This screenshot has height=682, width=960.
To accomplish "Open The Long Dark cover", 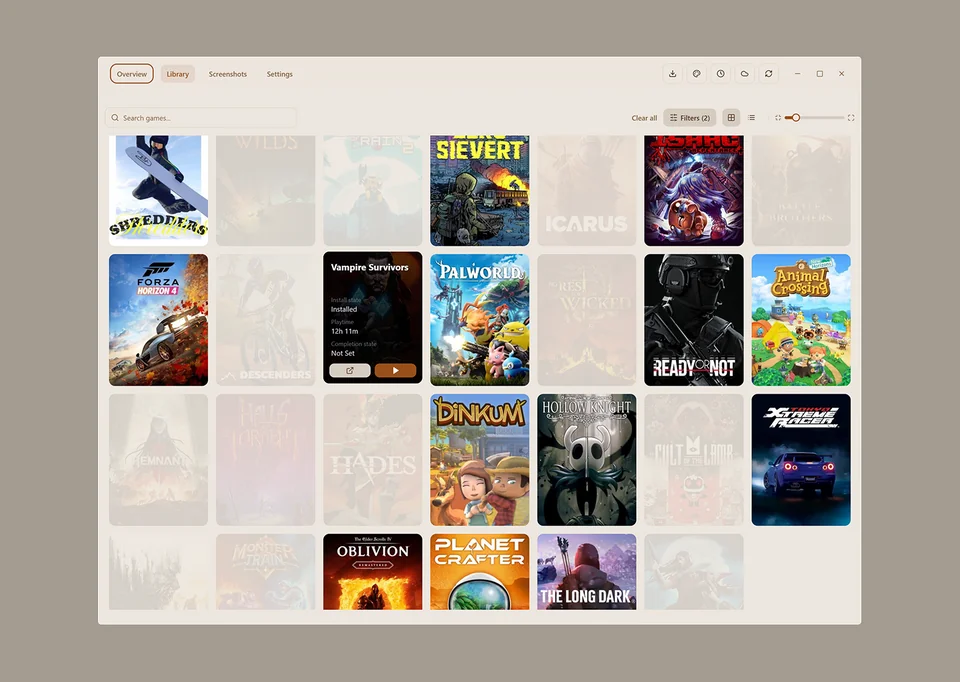I will (587, 571).
